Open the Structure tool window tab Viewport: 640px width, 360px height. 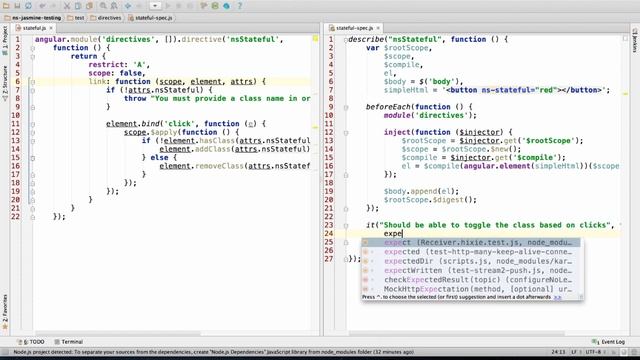pos(5,83)
